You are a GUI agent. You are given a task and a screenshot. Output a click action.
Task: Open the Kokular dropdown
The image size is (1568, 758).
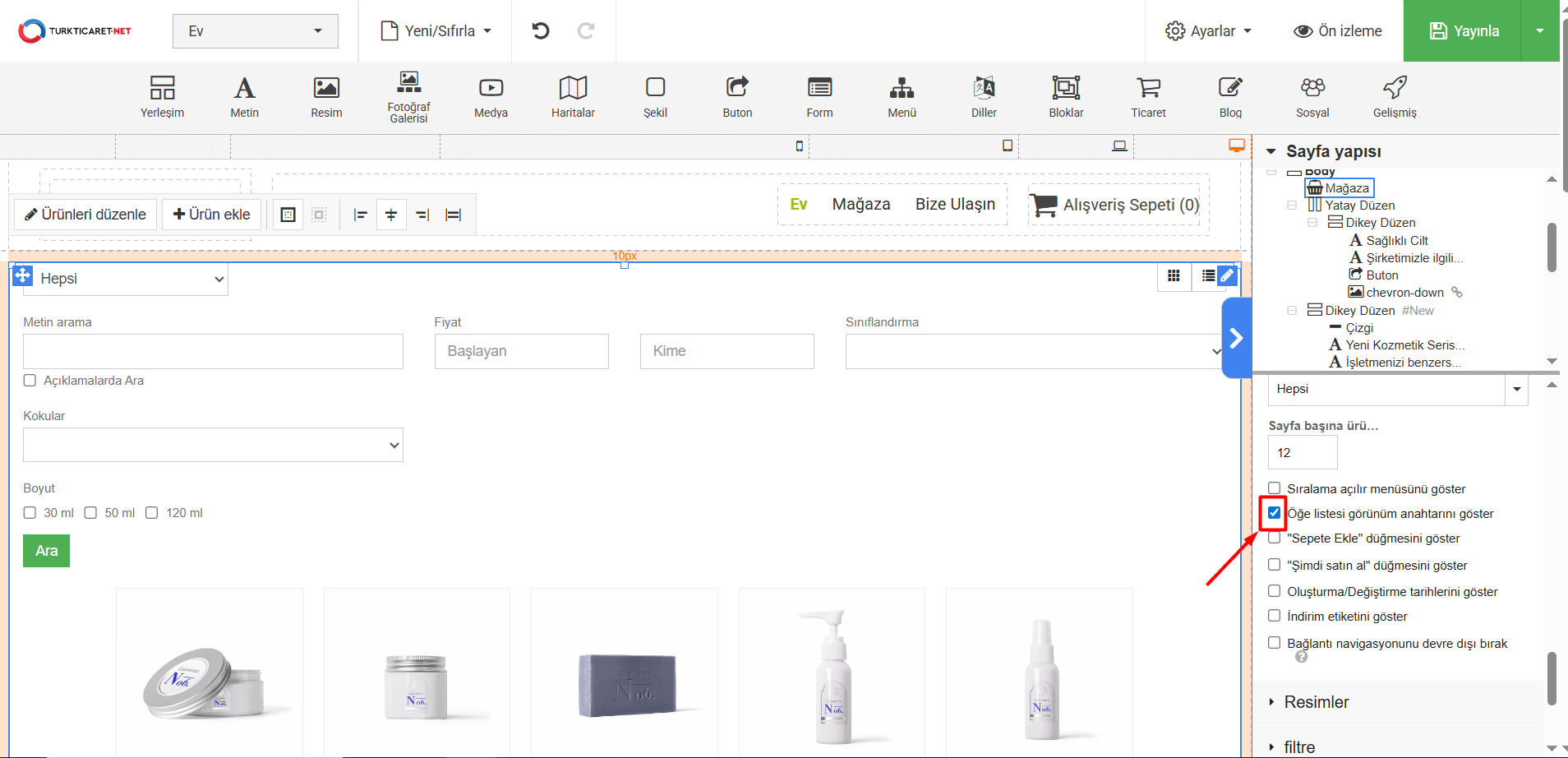[x=213, y=445]
